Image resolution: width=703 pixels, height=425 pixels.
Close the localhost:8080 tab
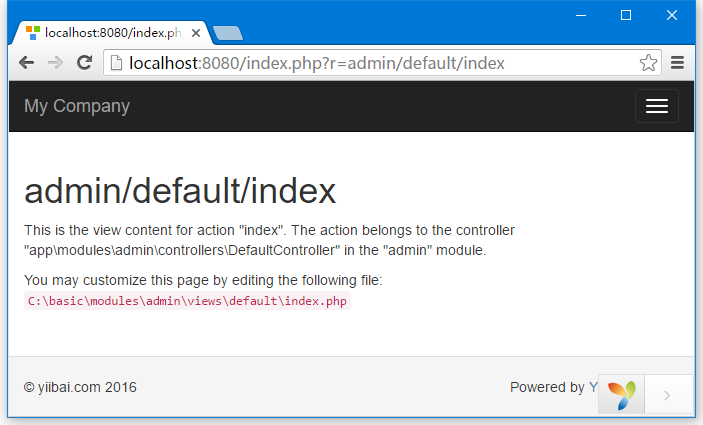[196, 33]
